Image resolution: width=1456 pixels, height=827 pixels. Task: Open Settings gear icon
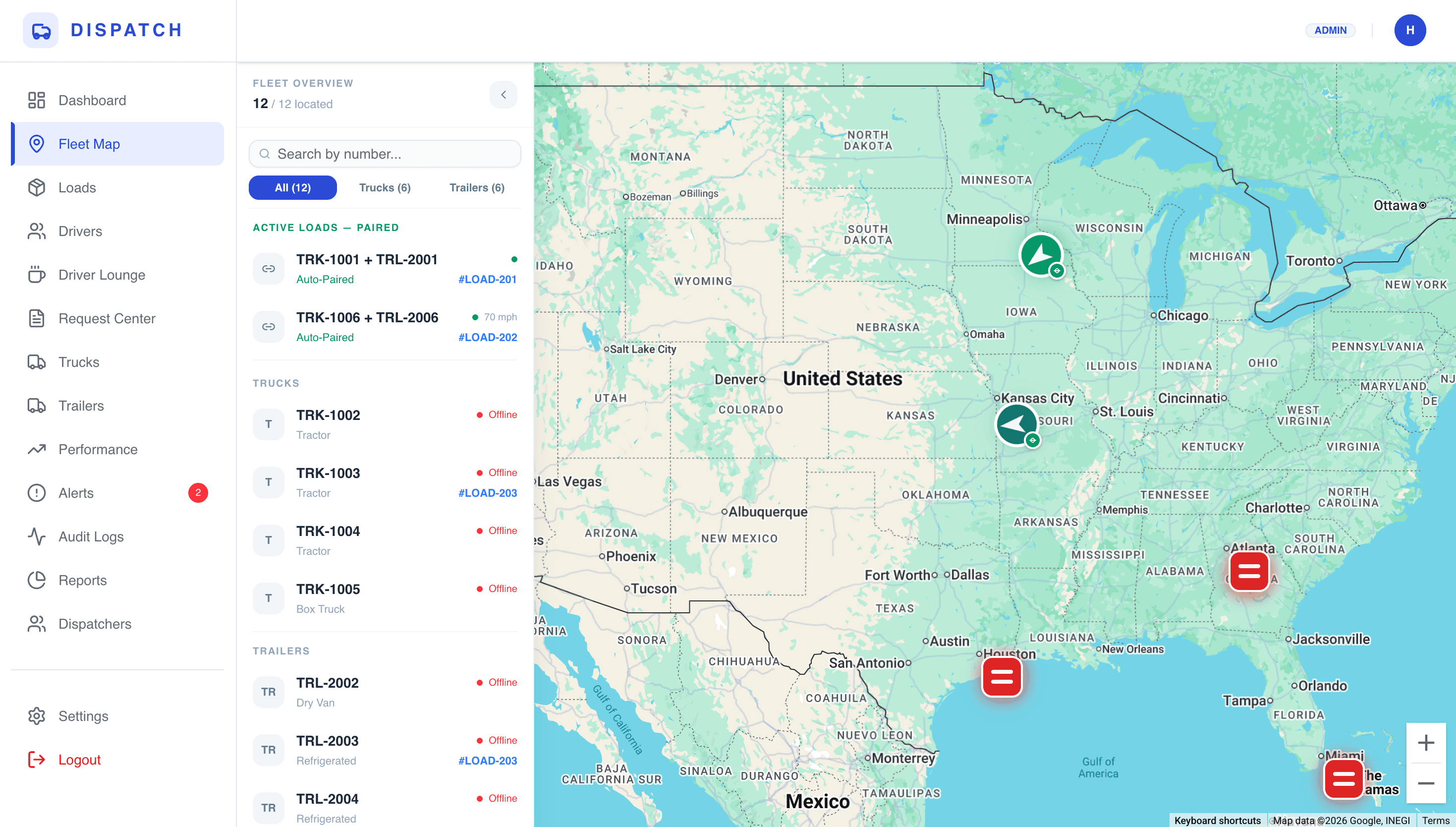pos(37,715)
